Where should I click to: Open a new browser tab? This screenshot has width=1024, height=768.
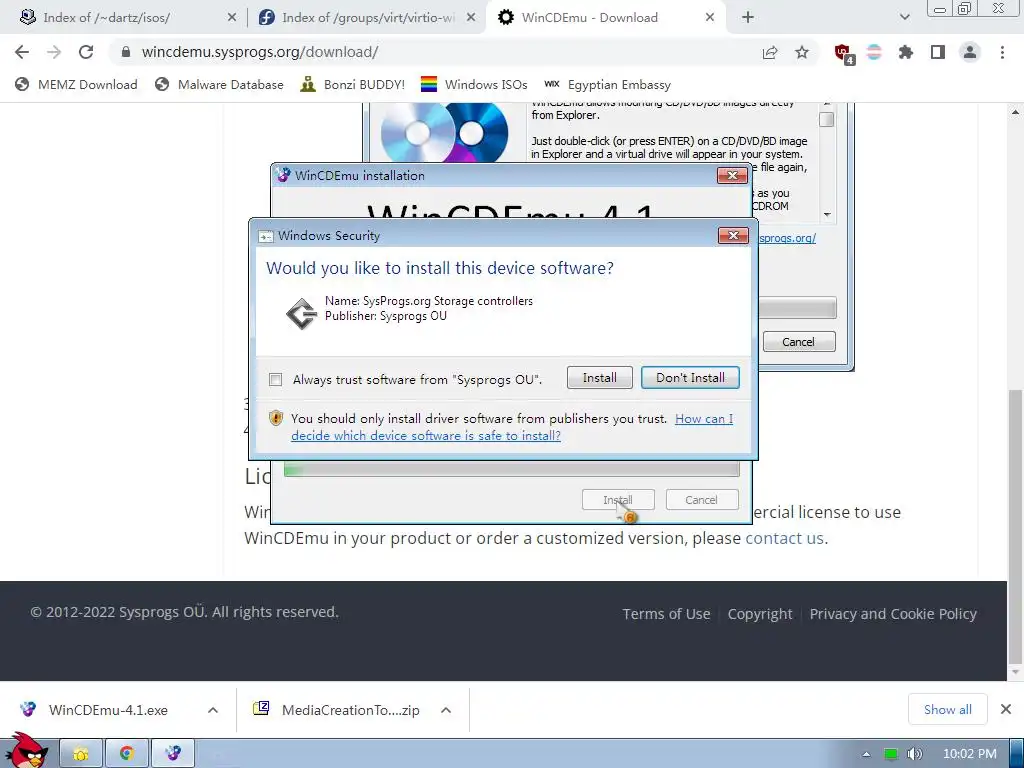(748, 18)
